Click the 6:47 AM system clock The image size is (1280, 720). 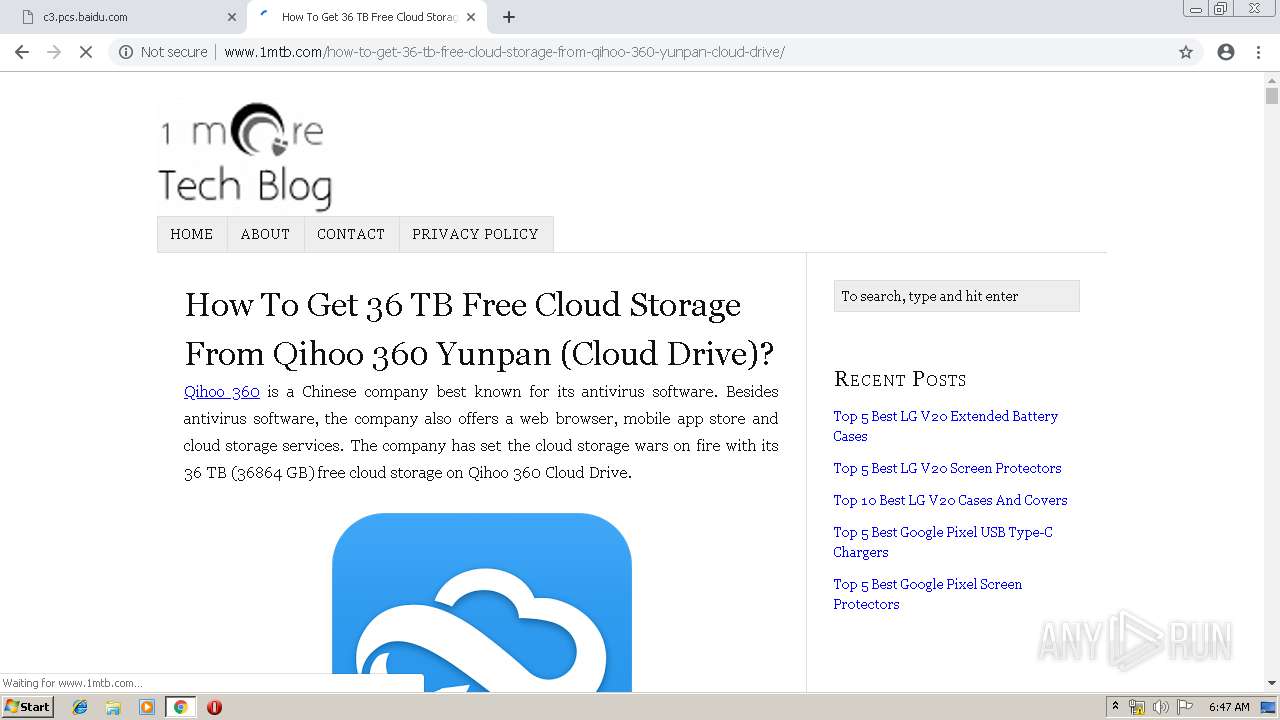click(x=1229, y=707)
